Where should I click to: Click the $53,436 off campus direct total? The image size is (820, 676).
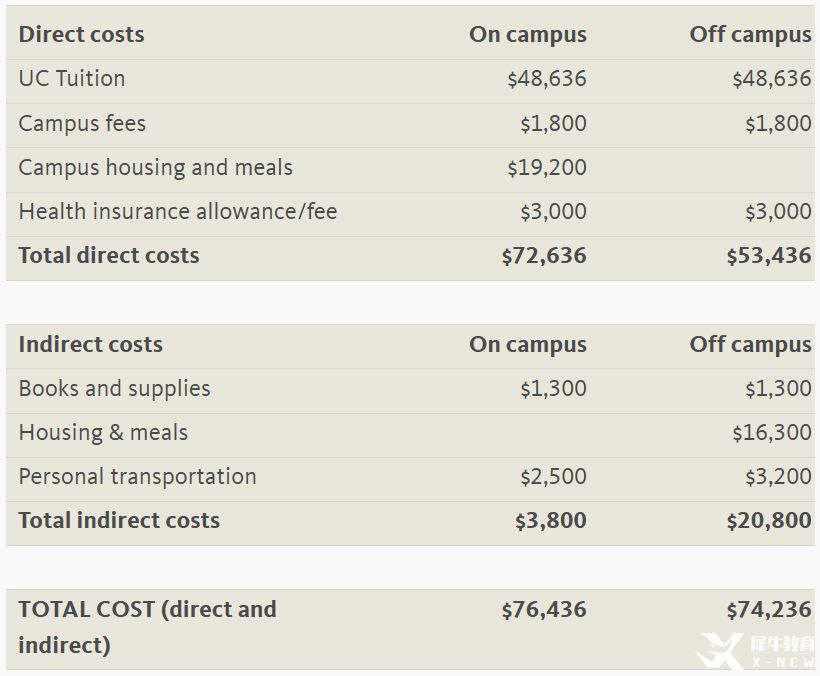[769, 255]
